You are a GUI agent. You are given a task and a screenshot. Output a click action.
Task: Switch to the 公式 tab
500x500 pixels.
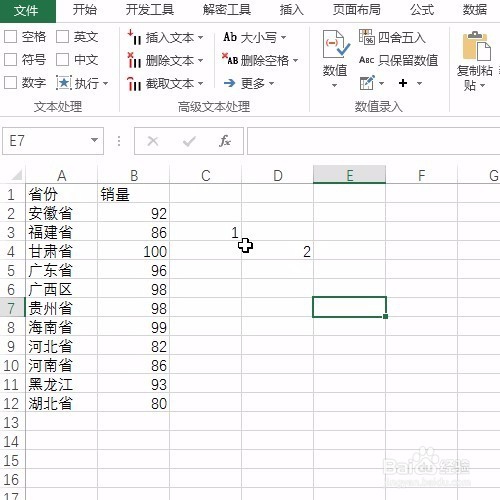coord(422,10)
